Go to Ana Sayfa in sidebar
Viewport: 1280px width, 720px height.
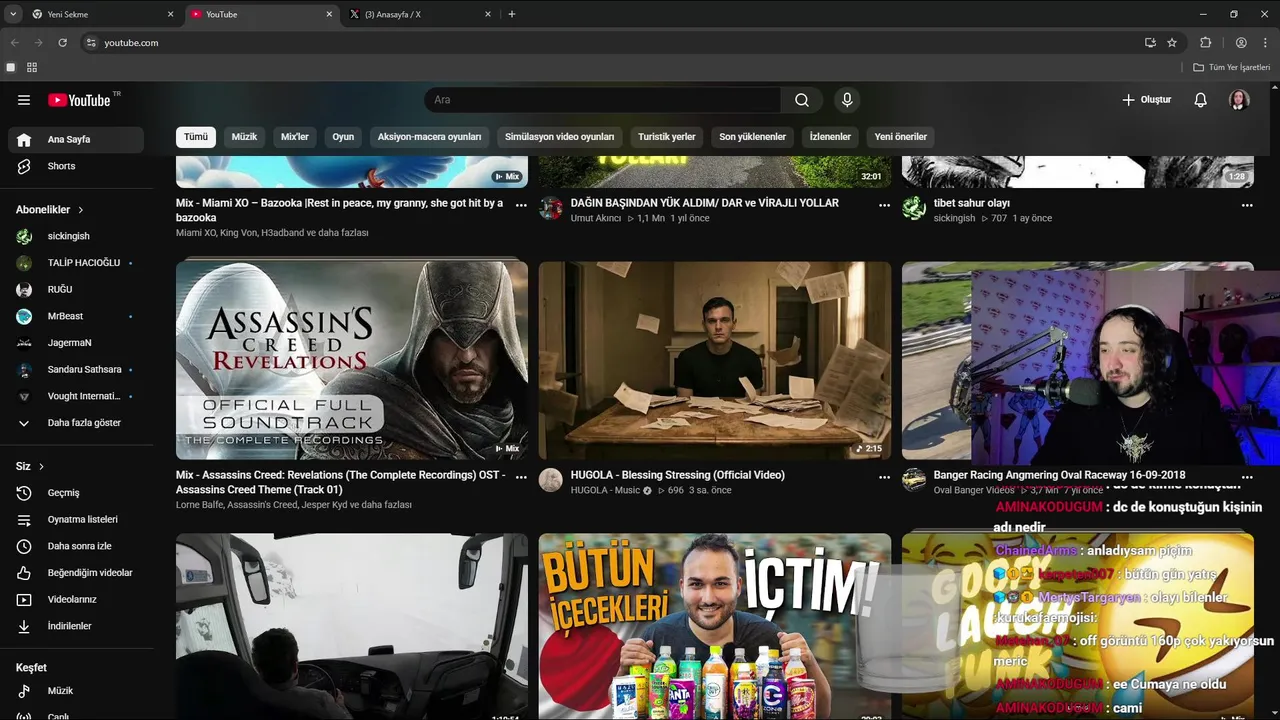tap(76, 140)
